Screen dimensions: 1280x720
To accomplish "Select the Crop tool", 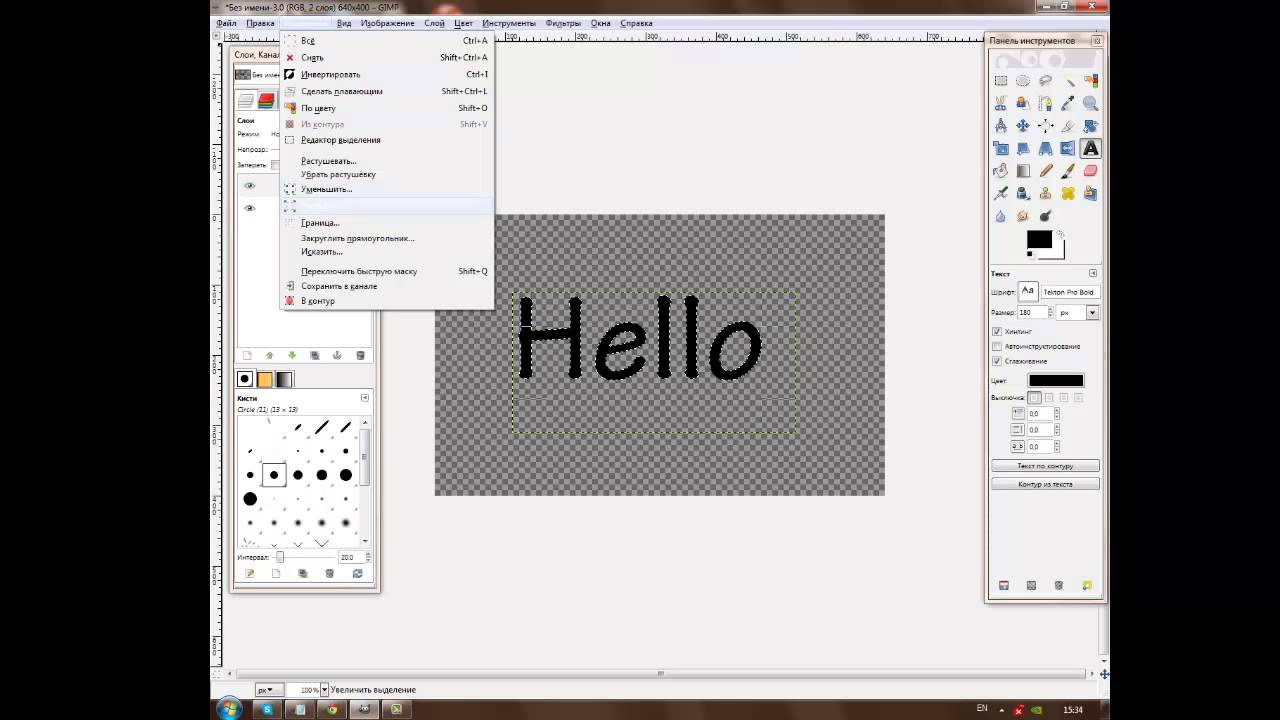I will coord(1068,126).
